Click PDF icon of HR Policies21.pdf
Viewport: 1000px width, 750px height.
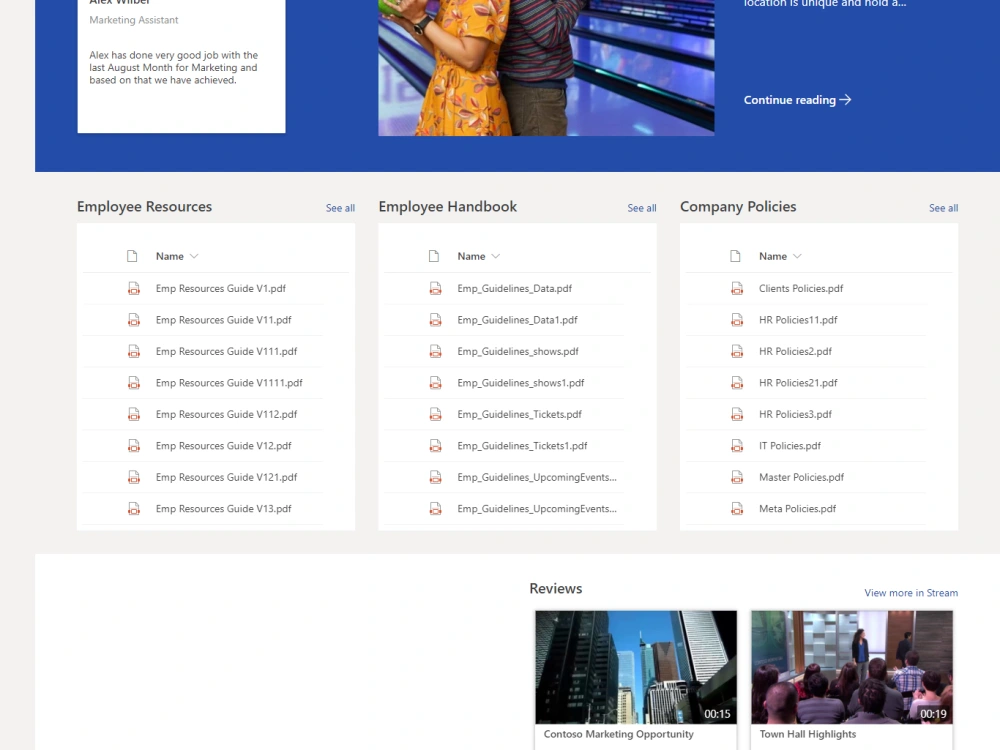(737, 383)
